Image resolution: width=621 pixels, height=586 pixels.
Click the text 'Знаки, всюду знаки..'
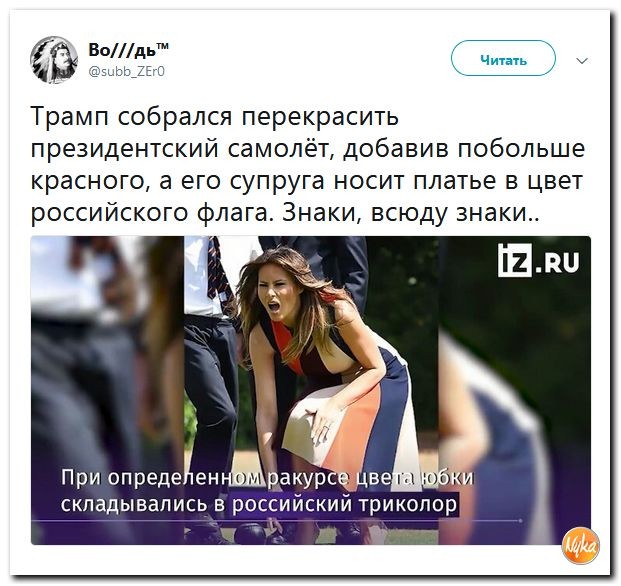(x=410, y=213)
